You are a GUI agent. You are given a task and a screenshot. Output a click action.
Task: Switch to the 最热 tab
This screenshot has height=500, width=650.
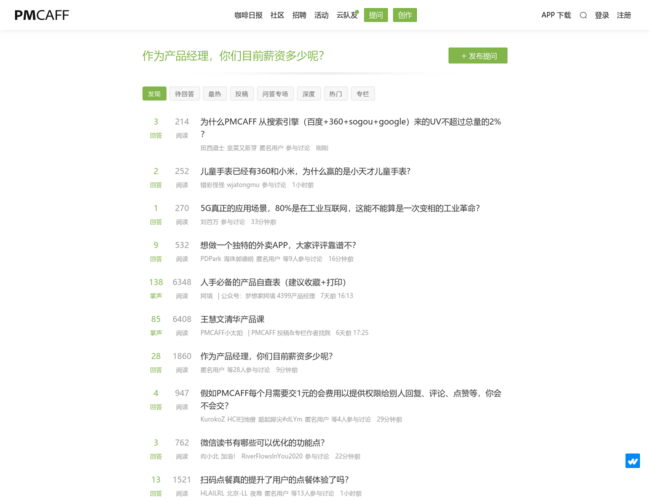tap(215, 94)
